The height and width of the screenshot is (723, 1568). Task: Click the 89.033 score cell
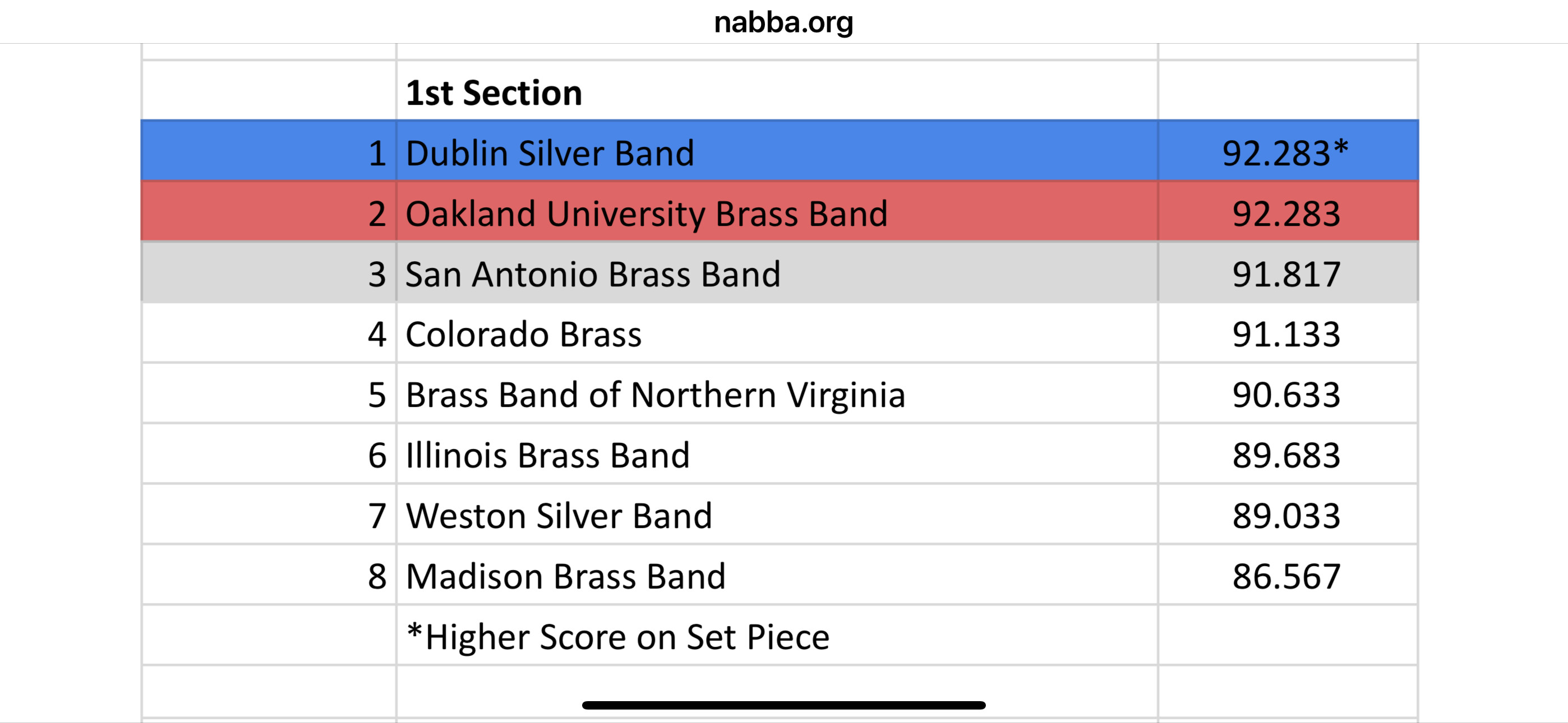[1288, 515]
